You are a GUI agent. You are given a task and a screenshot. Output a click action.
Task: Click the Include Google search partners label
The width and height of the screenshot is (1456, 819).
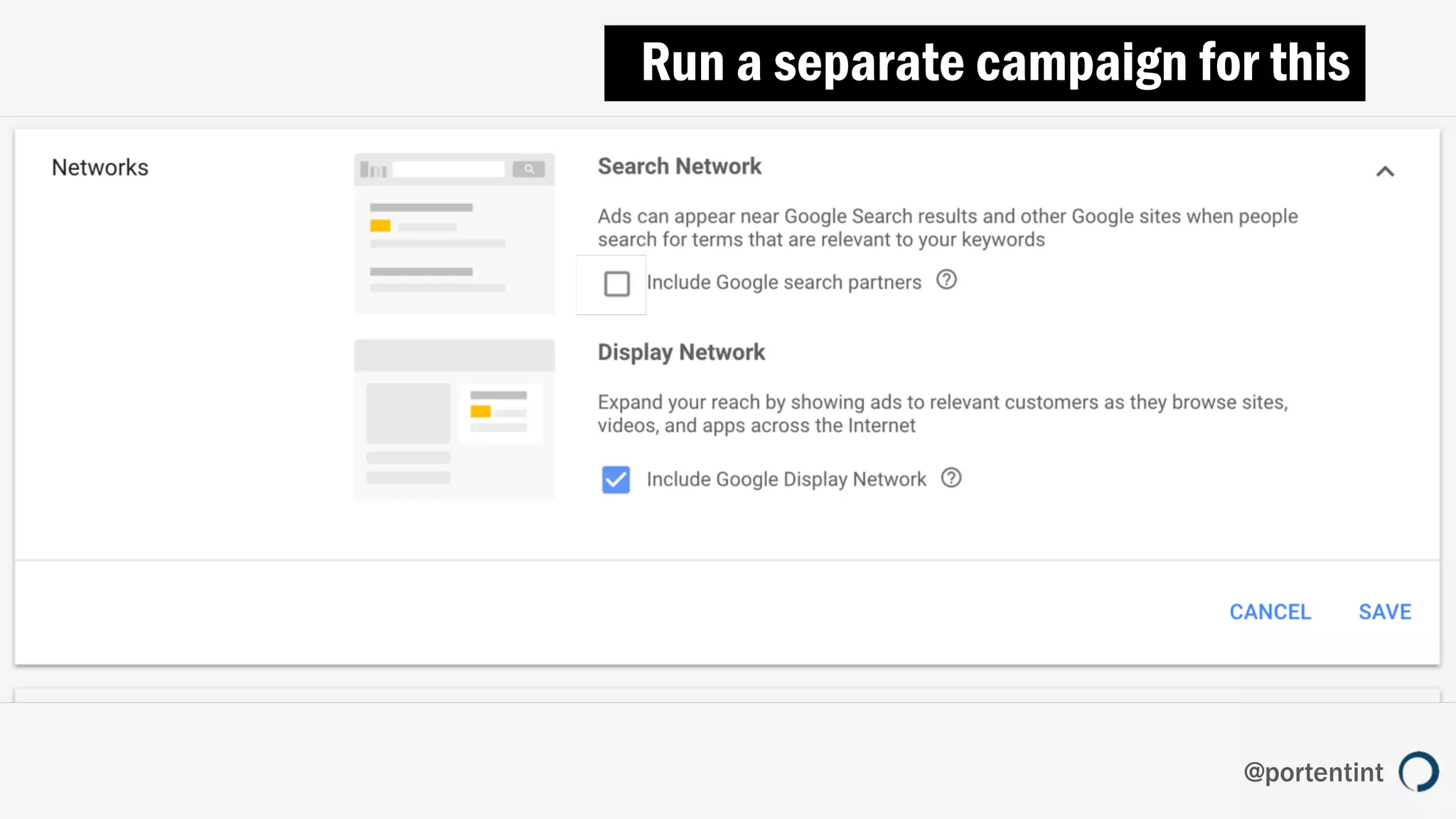783,282
